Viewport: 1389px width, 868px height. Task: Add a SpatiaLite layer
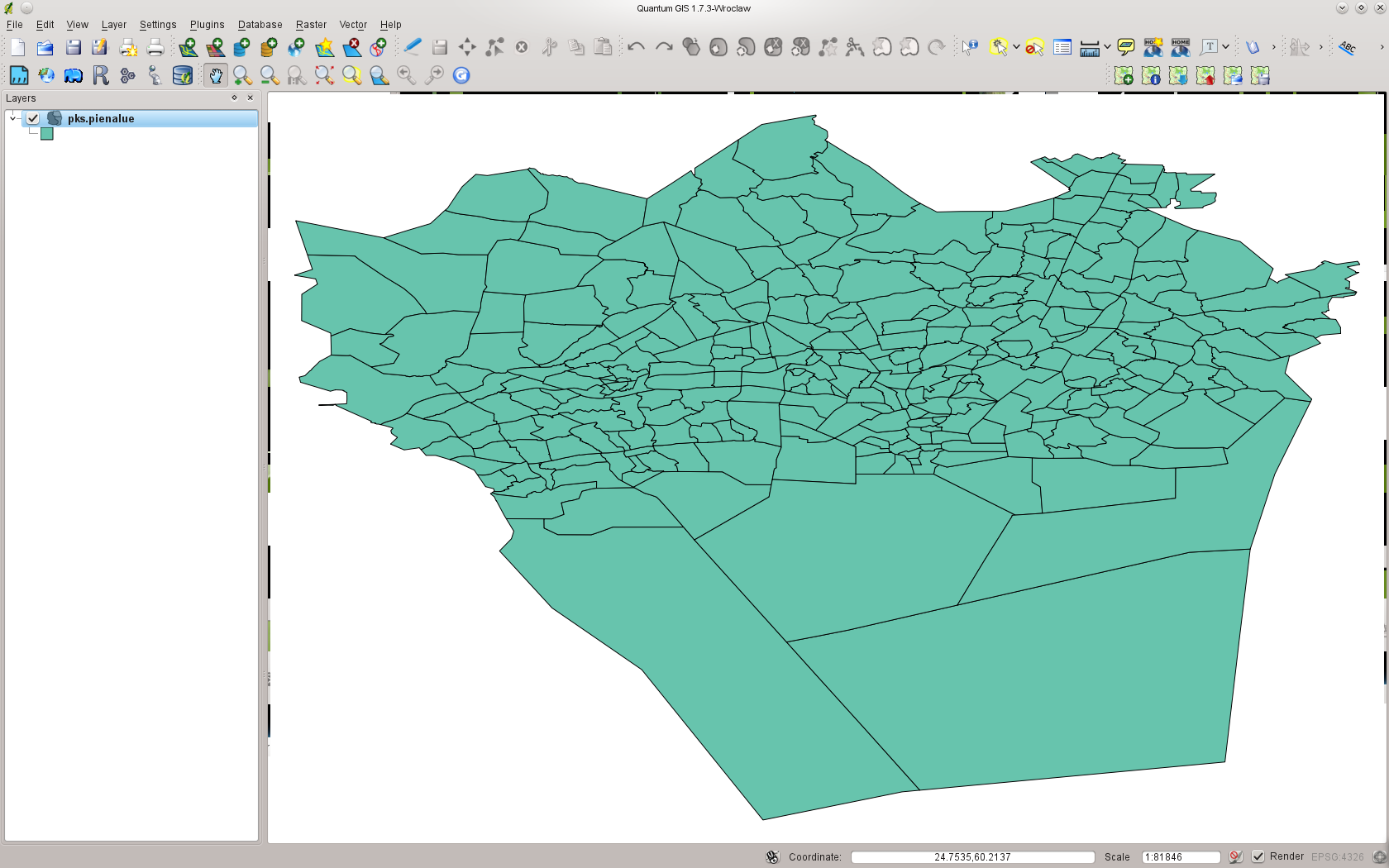[x=269, y=47]
